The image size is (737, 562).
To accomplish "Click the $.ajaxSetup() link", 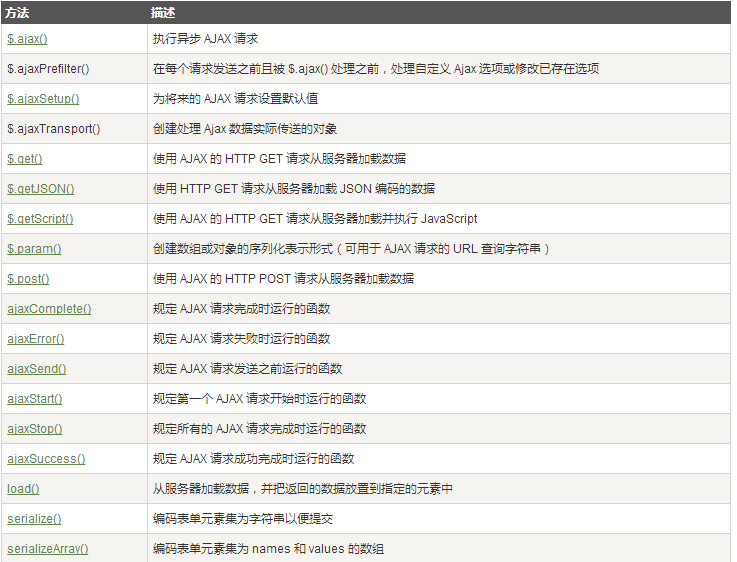I will point(43,99).
